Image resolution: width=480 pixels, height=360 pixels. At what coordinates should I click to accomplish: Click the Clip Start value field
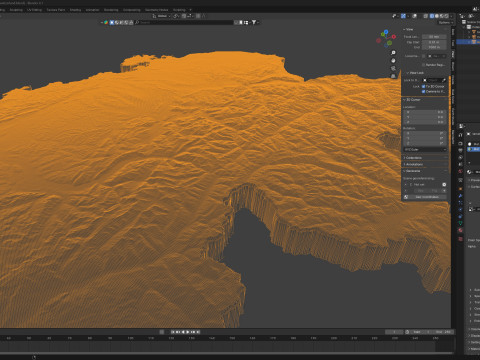[x=434, y=42]
